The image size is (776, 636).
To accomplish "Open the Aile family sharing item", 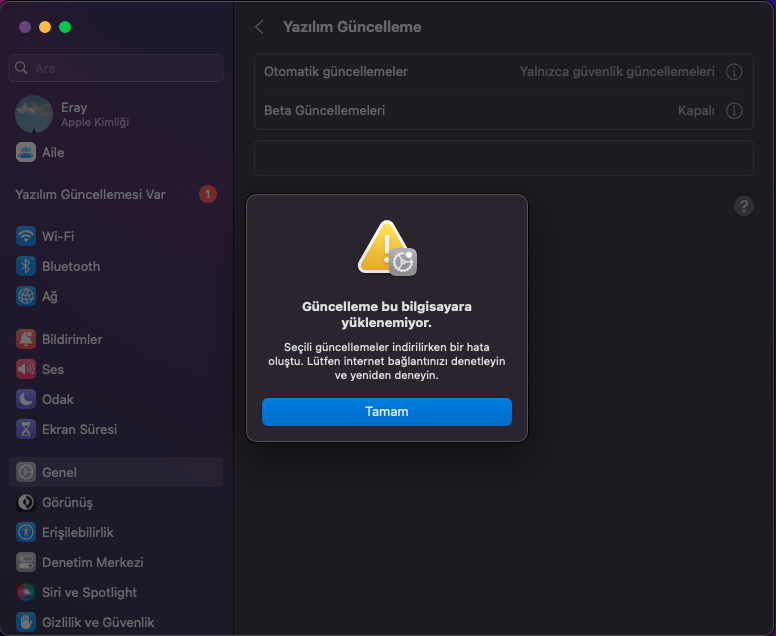I will tap(53, 153).
